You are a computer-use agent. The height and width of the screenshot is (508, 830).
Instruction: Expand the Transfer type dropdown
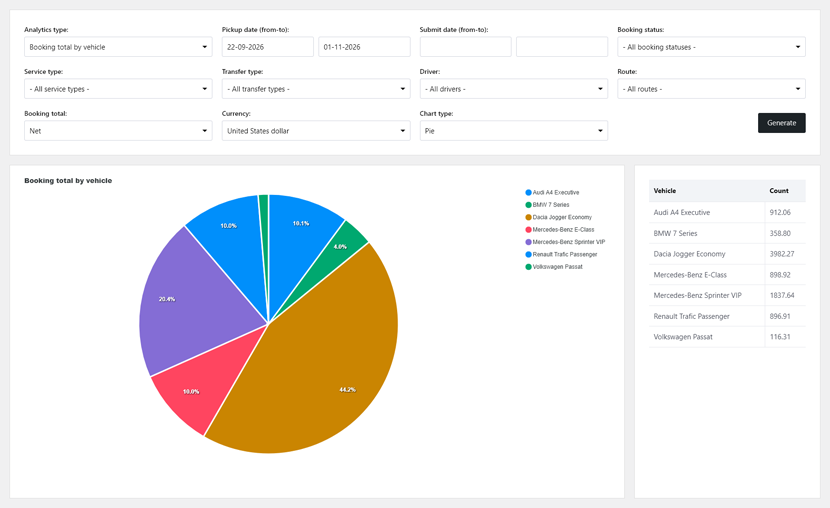tap(316, 89)
